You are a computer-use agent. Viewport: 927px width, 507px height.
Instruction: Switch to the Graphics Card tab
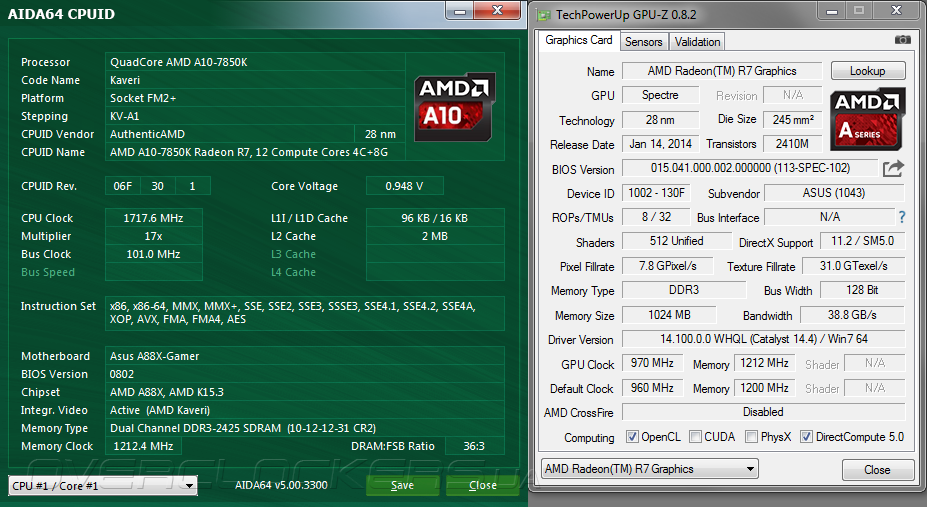(578, 40)
